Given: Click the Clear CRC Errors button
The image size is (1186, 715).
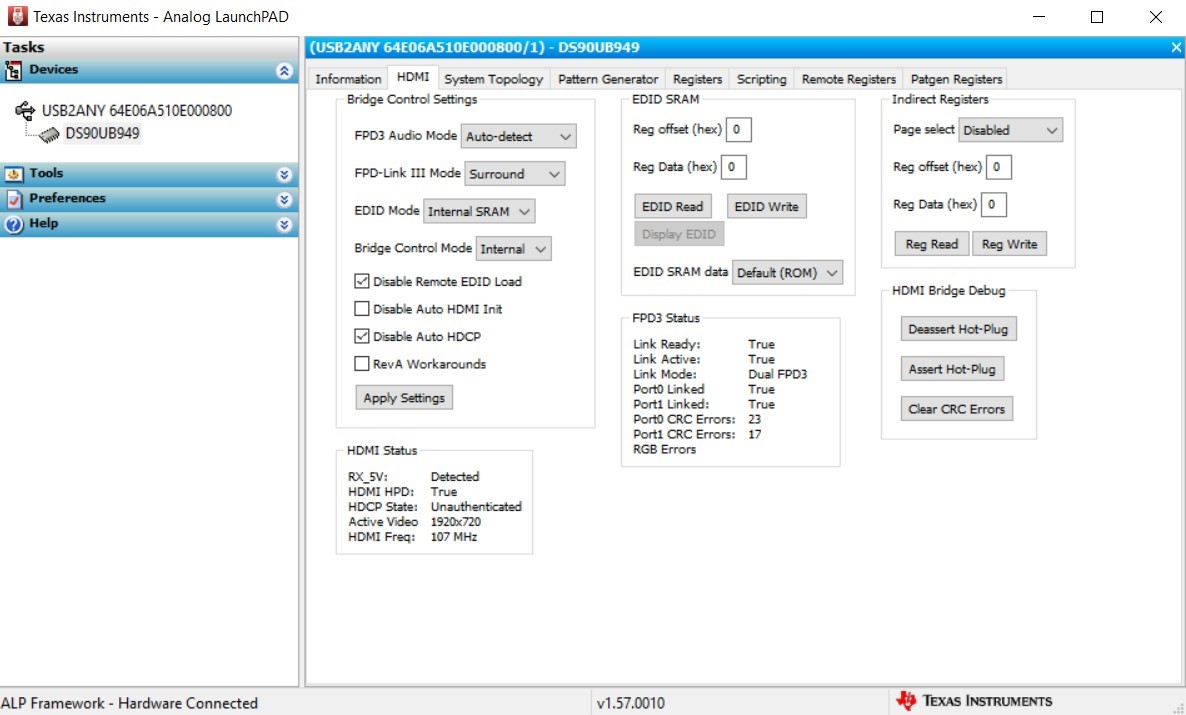Looking at the screenshot, I should click(x=957, y=409).
